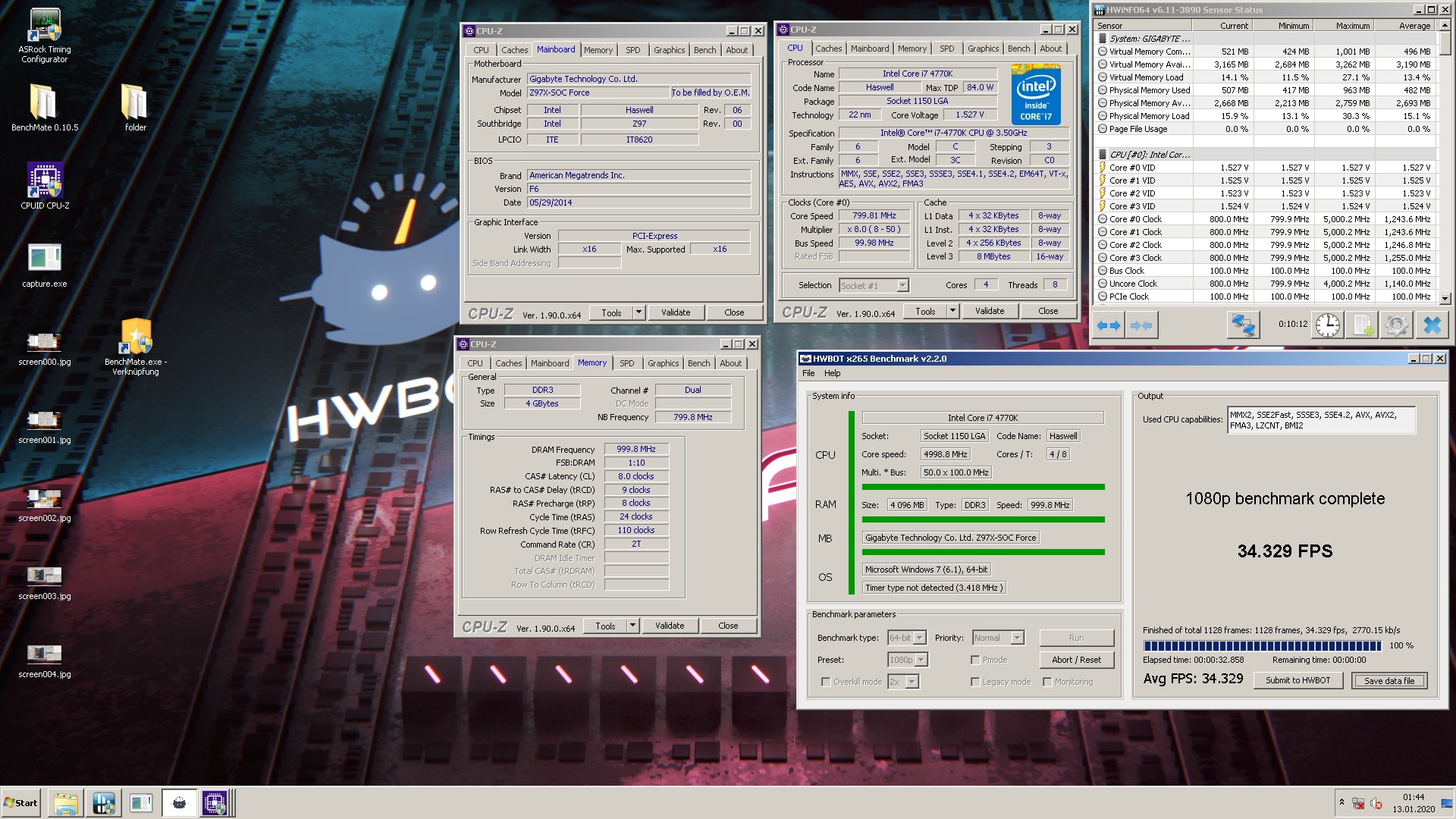The width and height of the screenshot is (1456, 819).
Task: Click HWiNFO collapse columns arrows icon
Action: pos(1141,325)
